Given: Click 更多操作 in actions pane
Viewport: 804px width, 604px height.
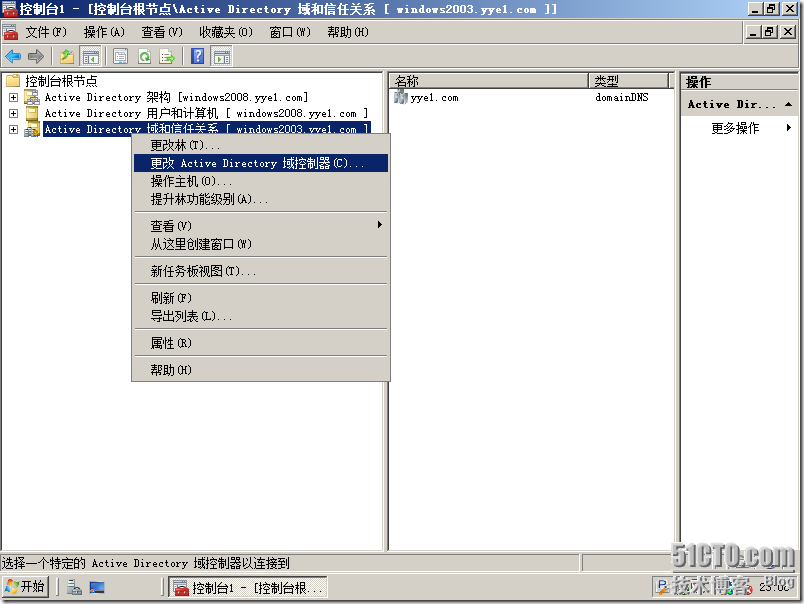Looking at the screenshot, I should coord(735,128).
